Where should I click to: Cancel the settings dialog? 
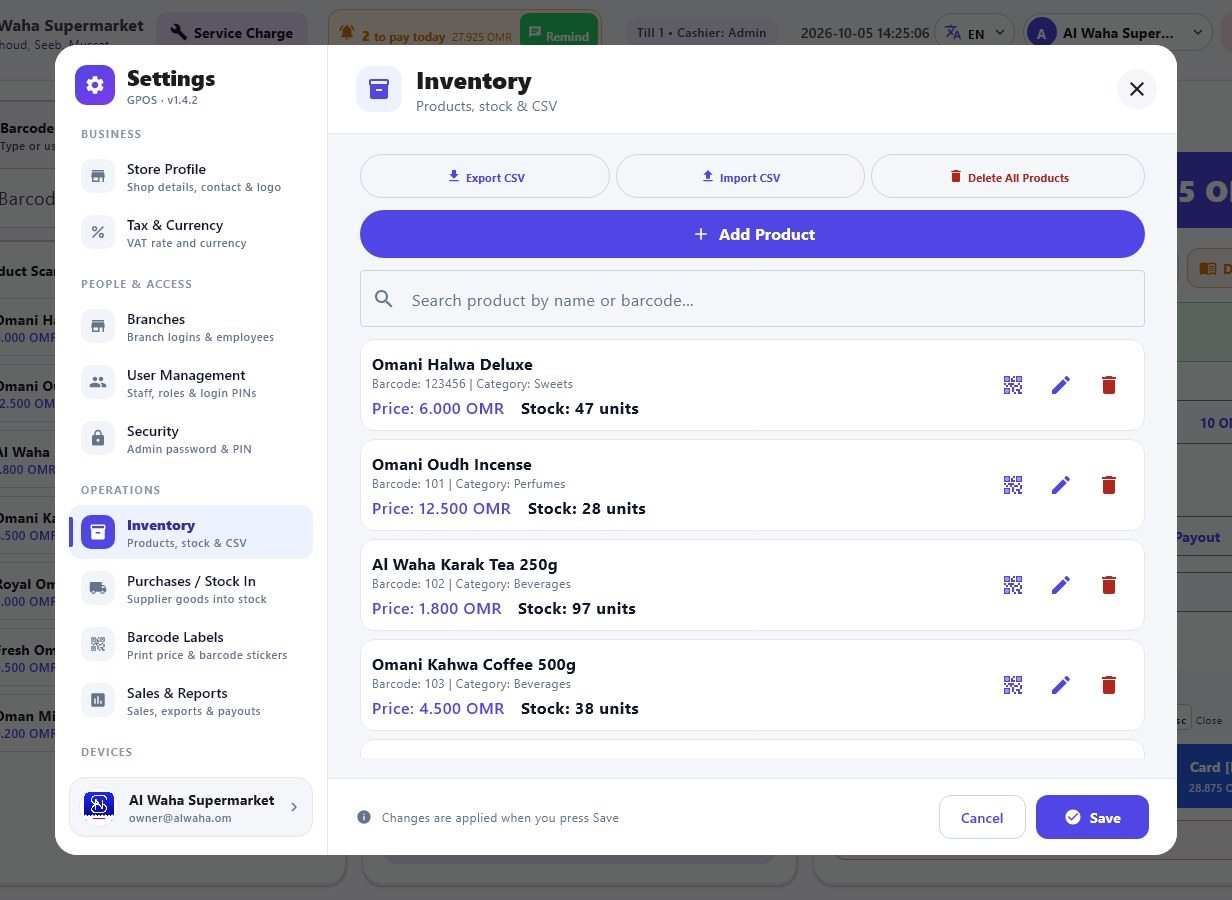pyautogui.click(x=982, y=817)
